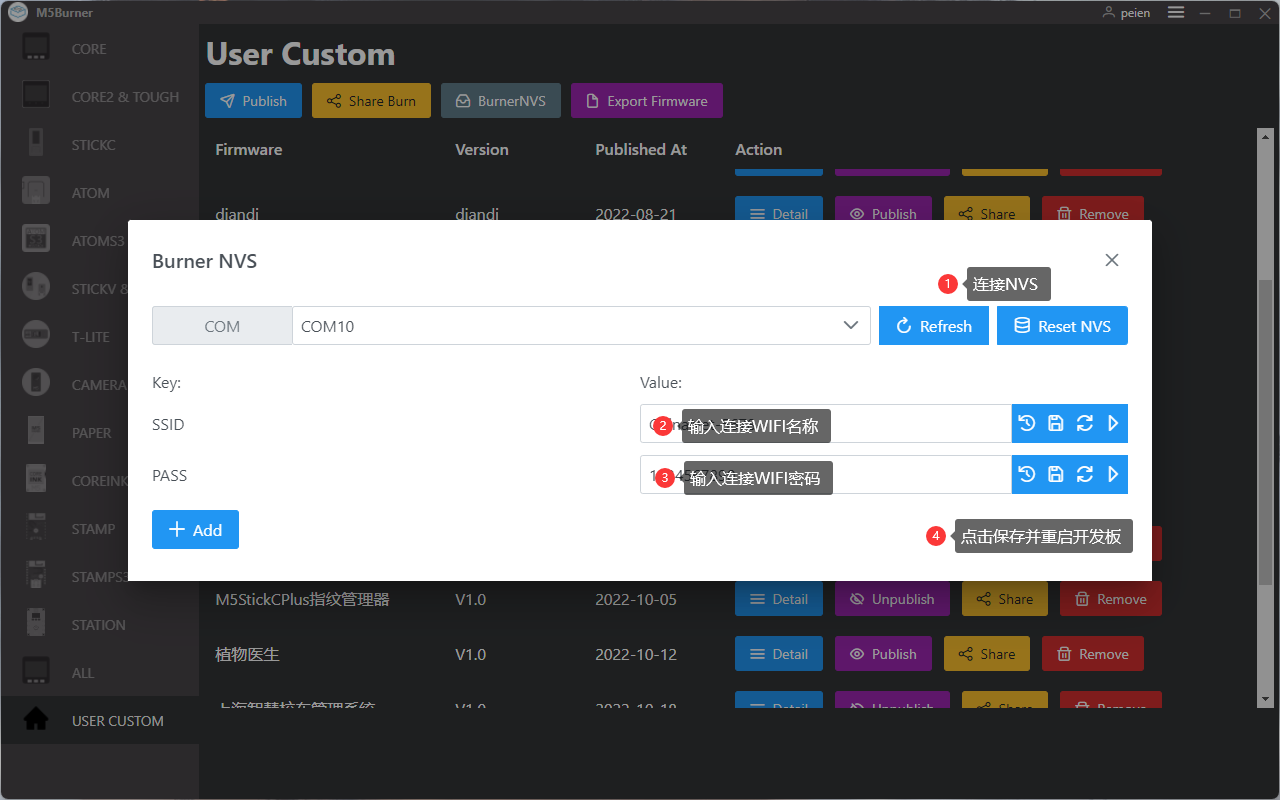Viewport: 1280px width, 800px height.
Task: Open the peien user account
Action: (1126, 13)
